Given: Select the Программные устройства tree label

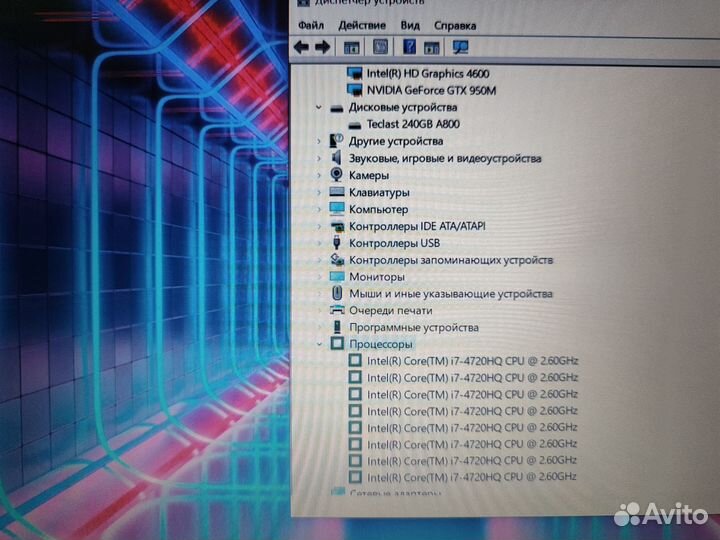Looking at the screenshot, I should click(x=414, y=328).
